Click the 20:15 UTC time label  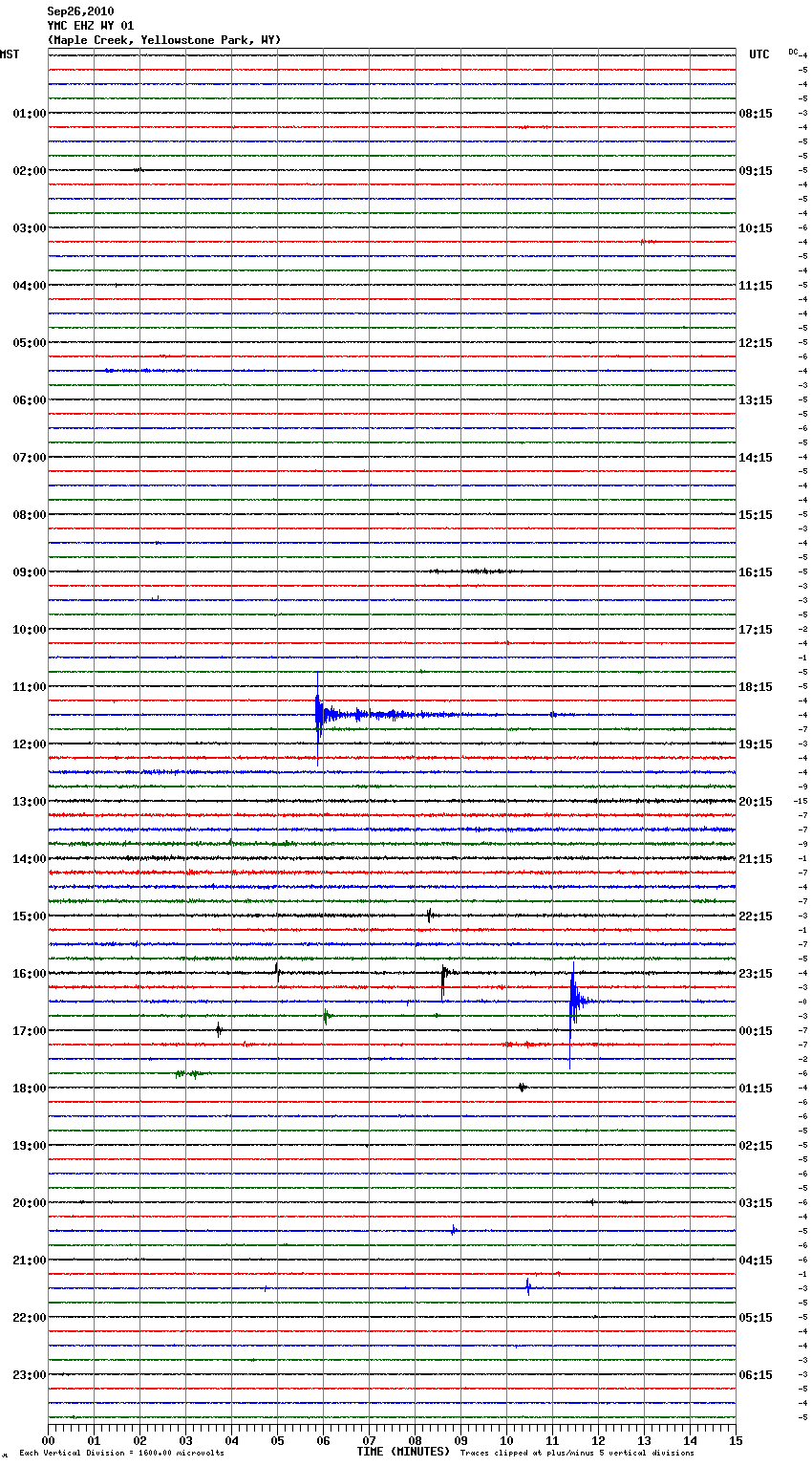756,802
